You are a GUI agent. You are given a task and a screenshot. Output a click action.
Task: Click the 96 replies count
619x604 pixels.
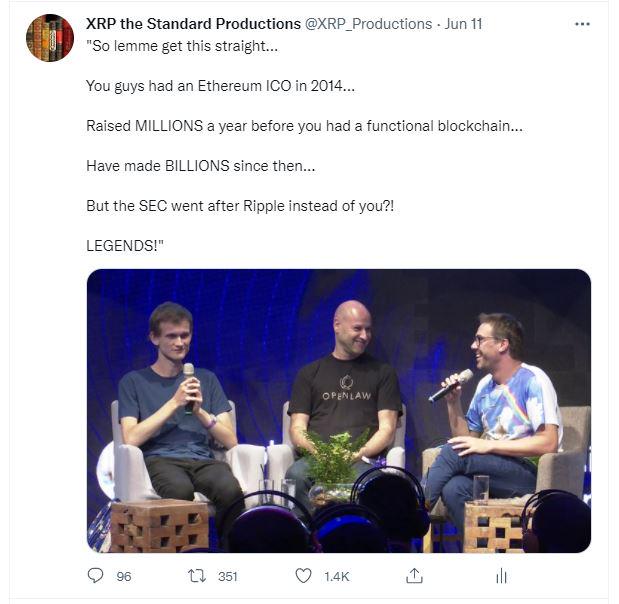tap(124, 577)
